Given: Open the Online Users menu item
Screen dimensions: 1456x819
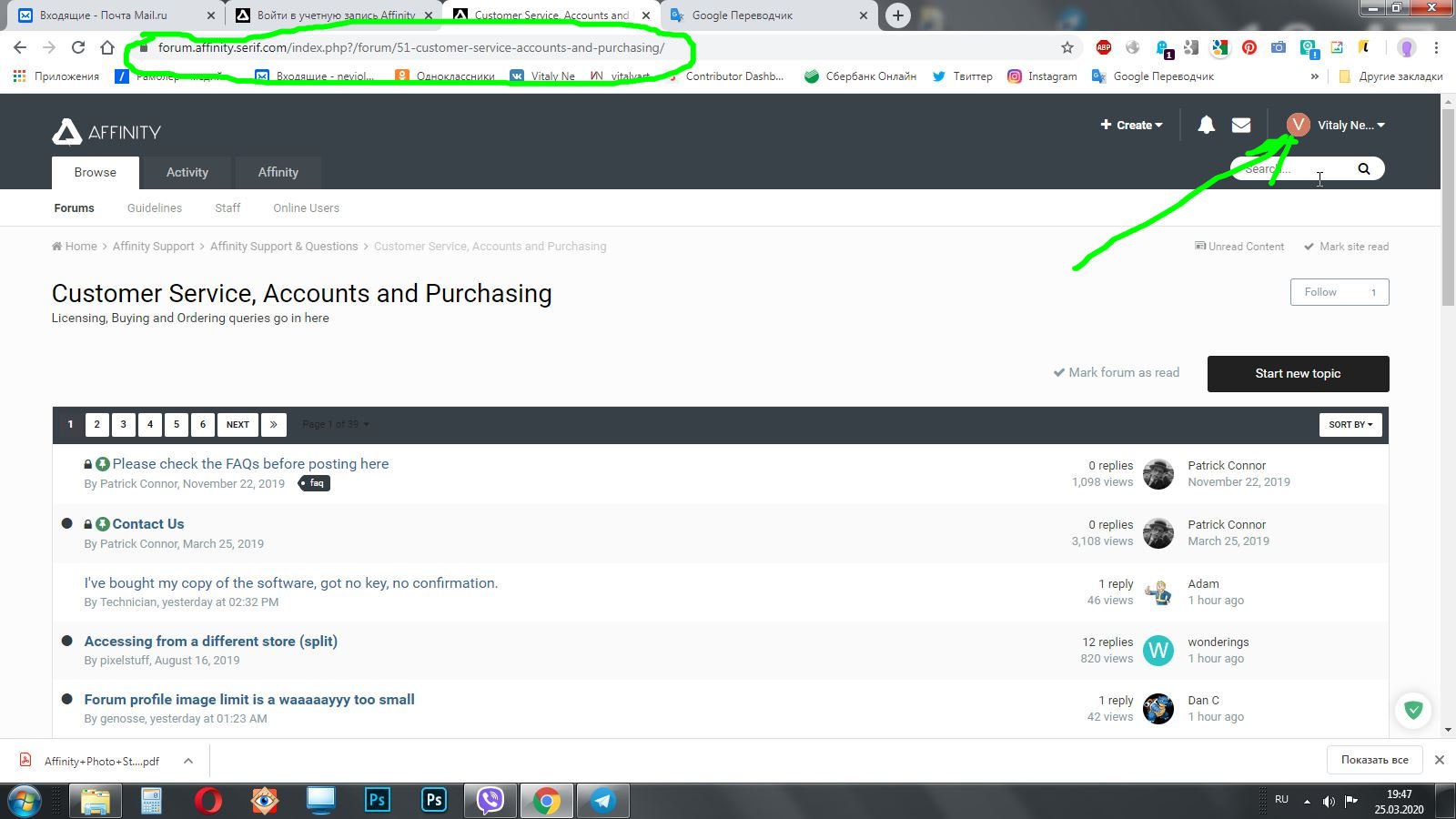Looking at the screenshot, I should click(x=306, y=208).
